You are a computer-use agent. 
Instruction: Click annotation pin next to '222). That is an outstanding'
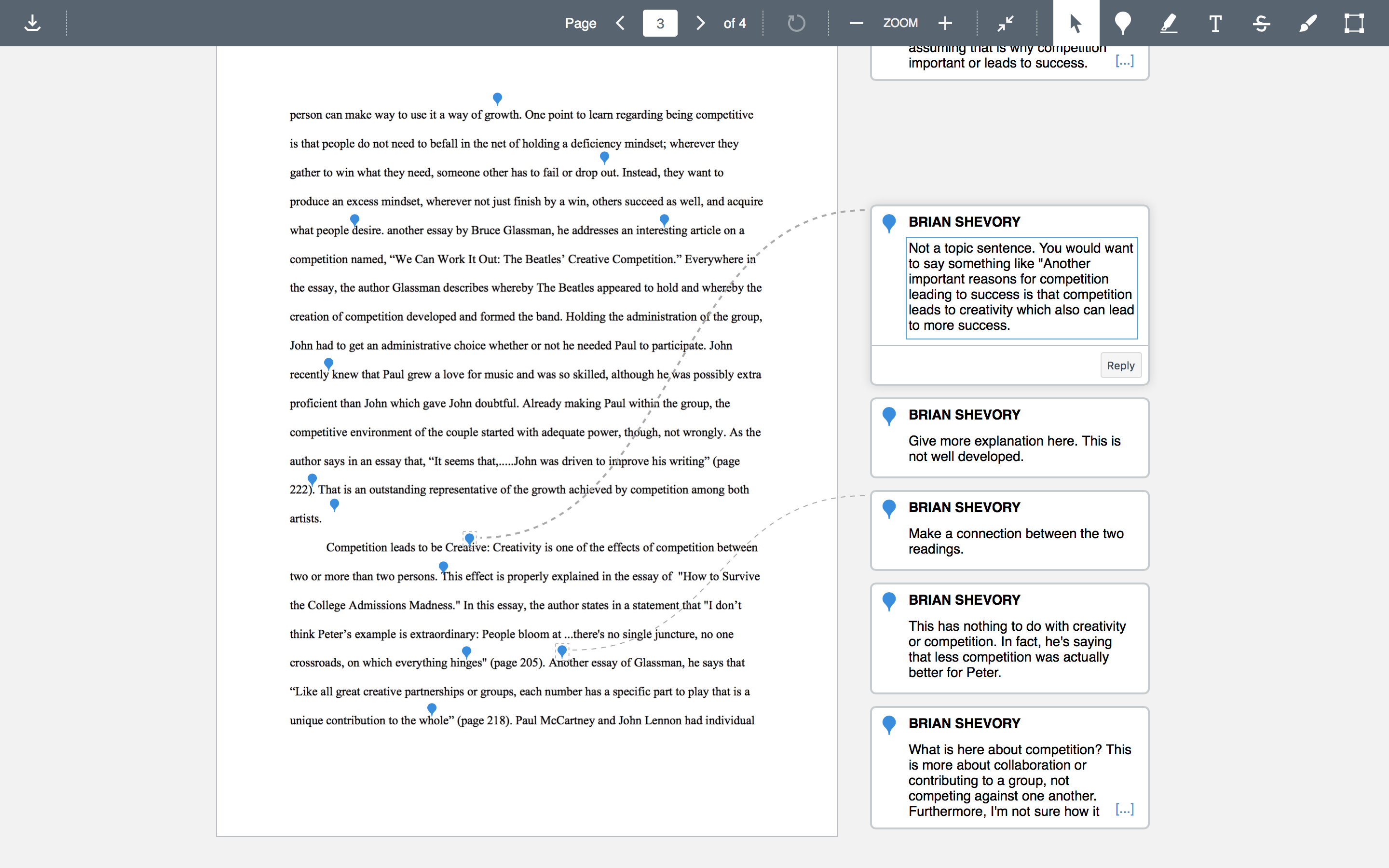312,479
